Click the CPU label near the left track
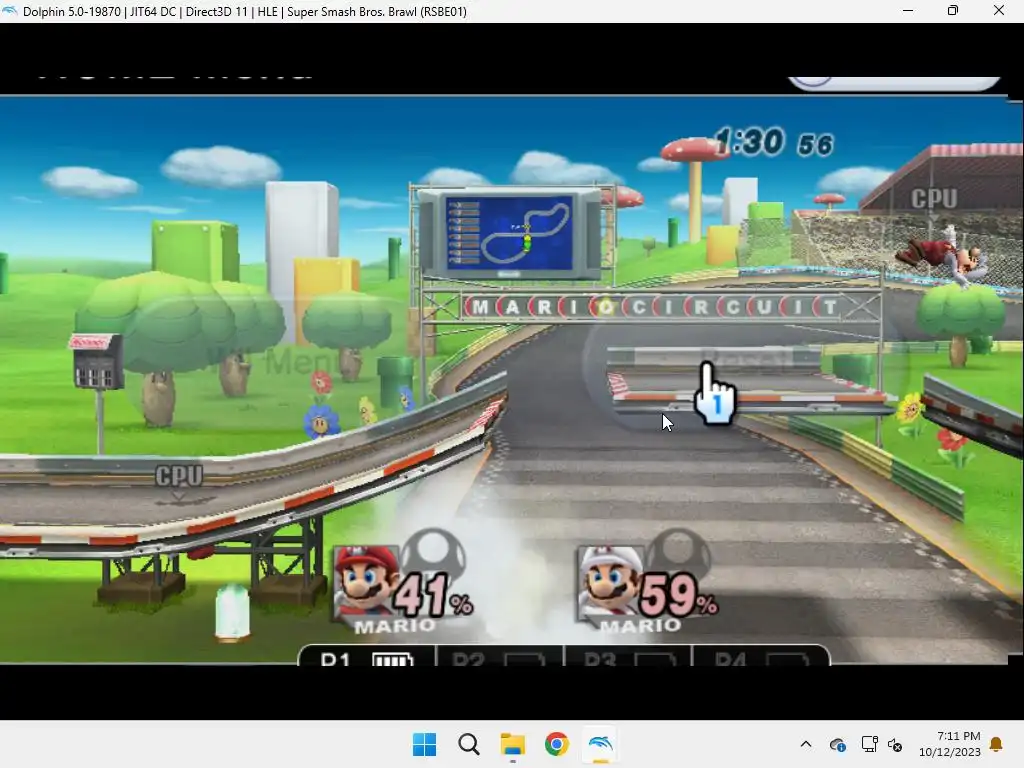The width and height of the screenshot is (1024, 768). [x=179, y=475]
